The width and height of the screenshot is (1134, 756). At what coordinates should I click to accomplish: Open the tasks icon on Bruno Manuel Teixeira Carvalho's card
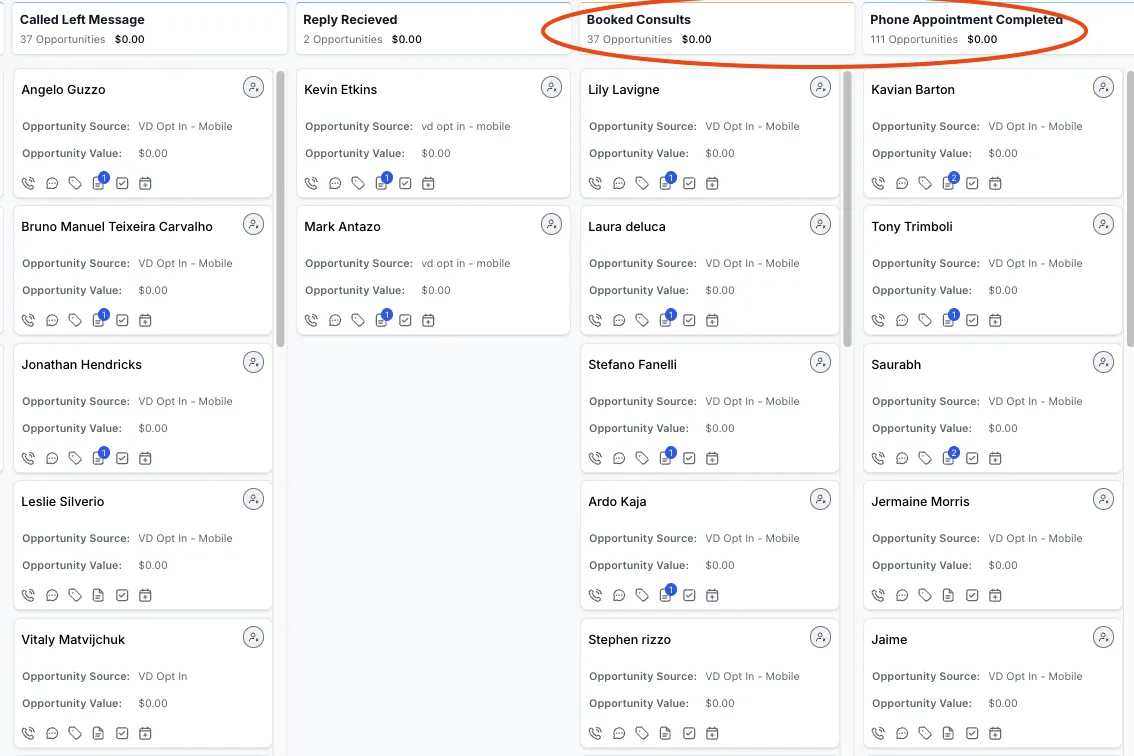tap(122, 320)
